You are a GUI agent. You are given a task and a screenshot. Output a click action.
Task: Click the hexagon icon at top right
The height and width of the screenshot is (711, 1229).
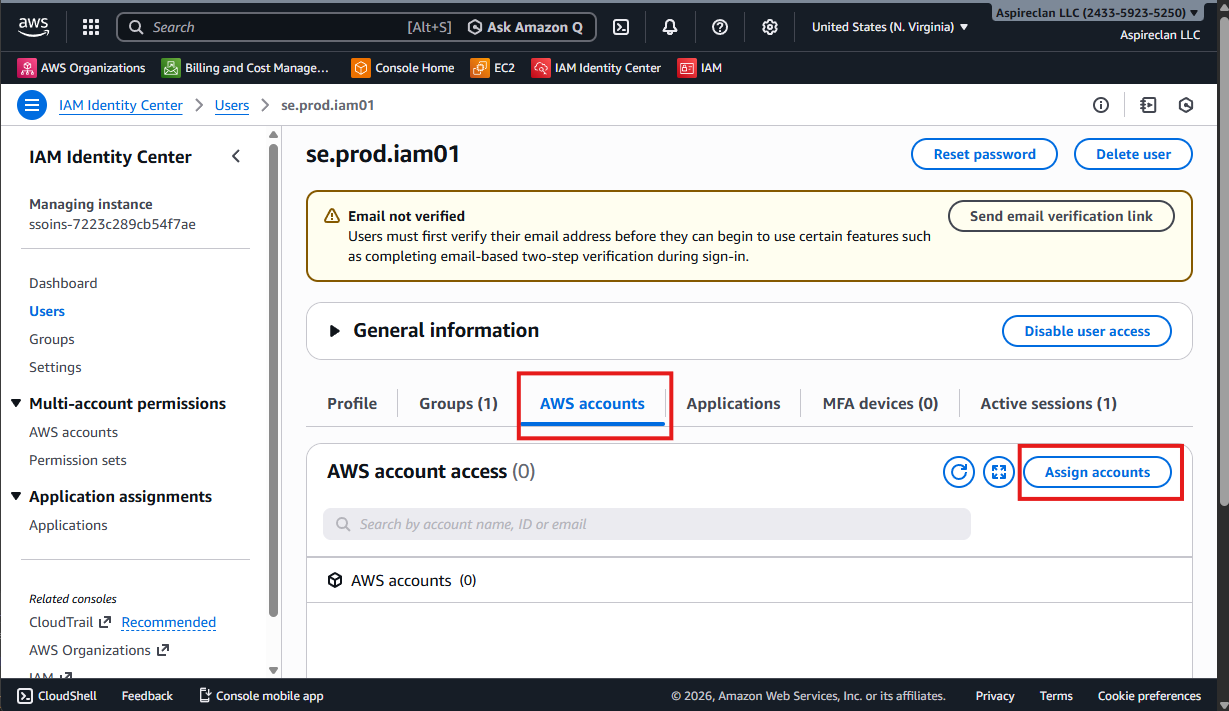tap(1186, 105)
